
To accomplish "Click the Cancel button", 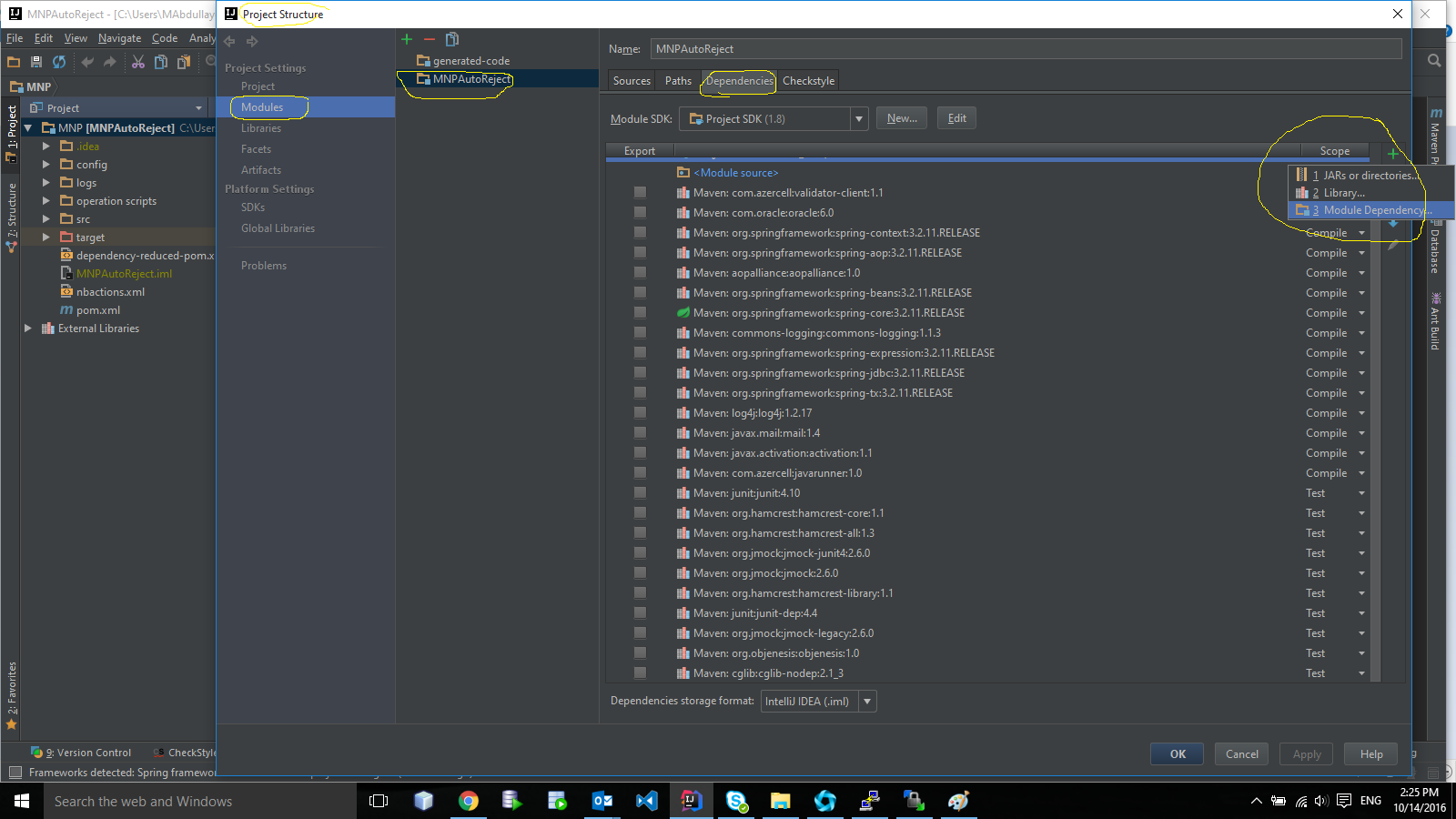I will pos(1242,754).
